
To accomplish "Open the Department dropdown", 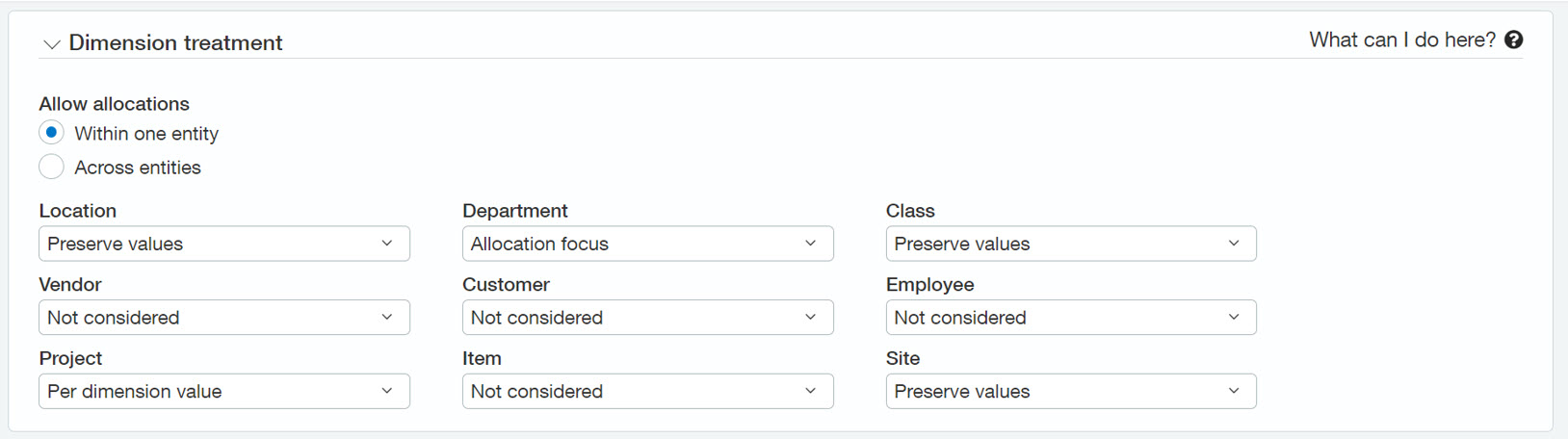I will [647, 244].
